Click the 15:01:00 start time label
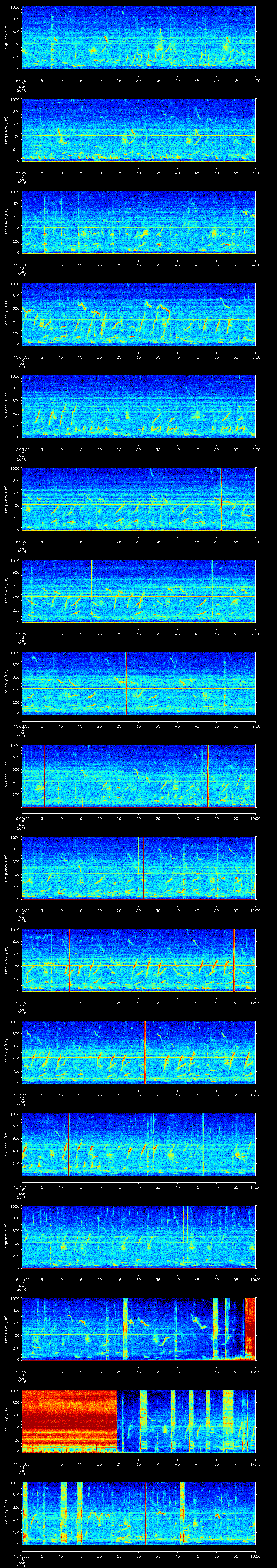Viewport: 277px width, 1568px height. pyautogui.click(x=21, y=80)
